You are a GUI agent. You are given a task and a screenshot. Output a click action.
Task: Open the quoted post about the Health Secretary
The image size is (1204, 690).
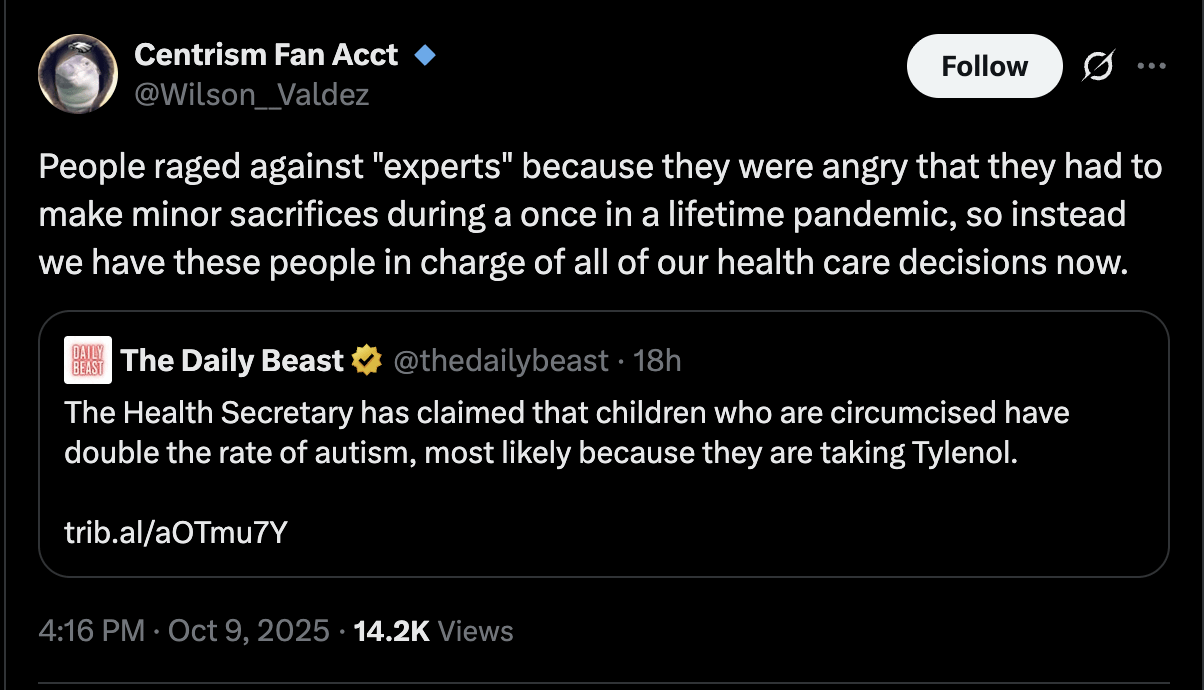[x=566, y=433]
